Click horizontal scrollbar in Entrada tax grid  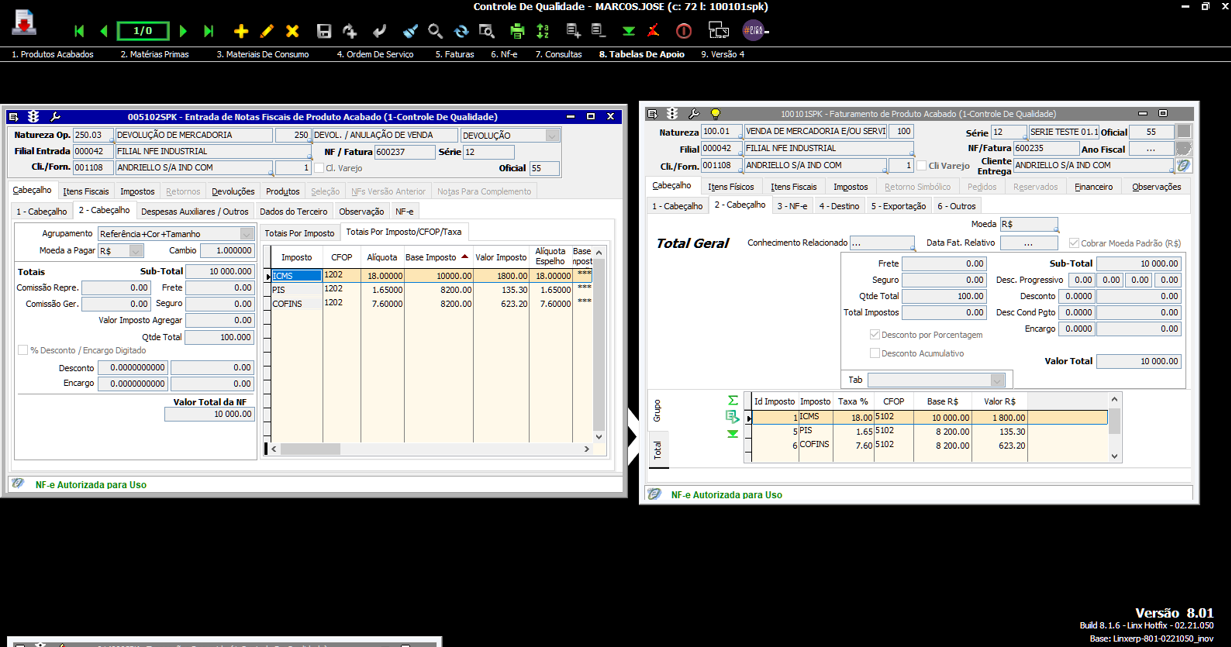pos(432,449)
